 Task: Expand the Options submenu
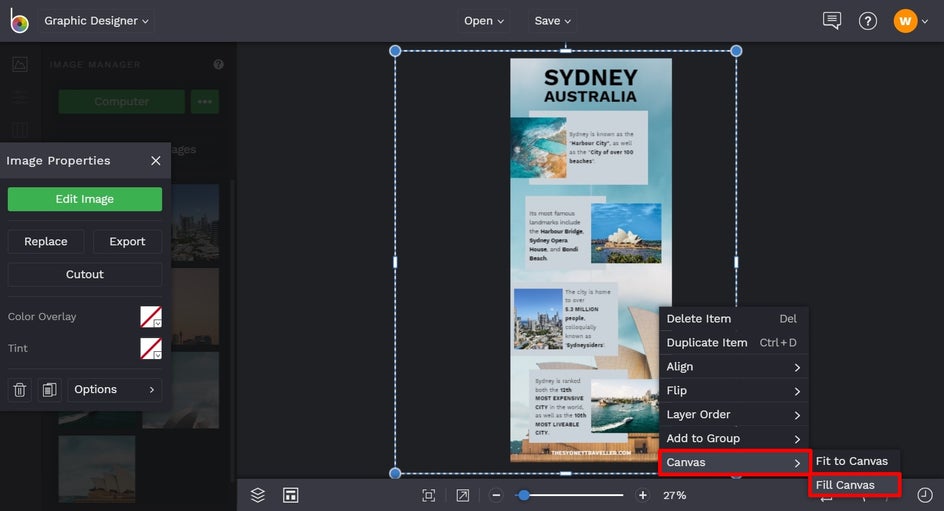click(114, 389)
